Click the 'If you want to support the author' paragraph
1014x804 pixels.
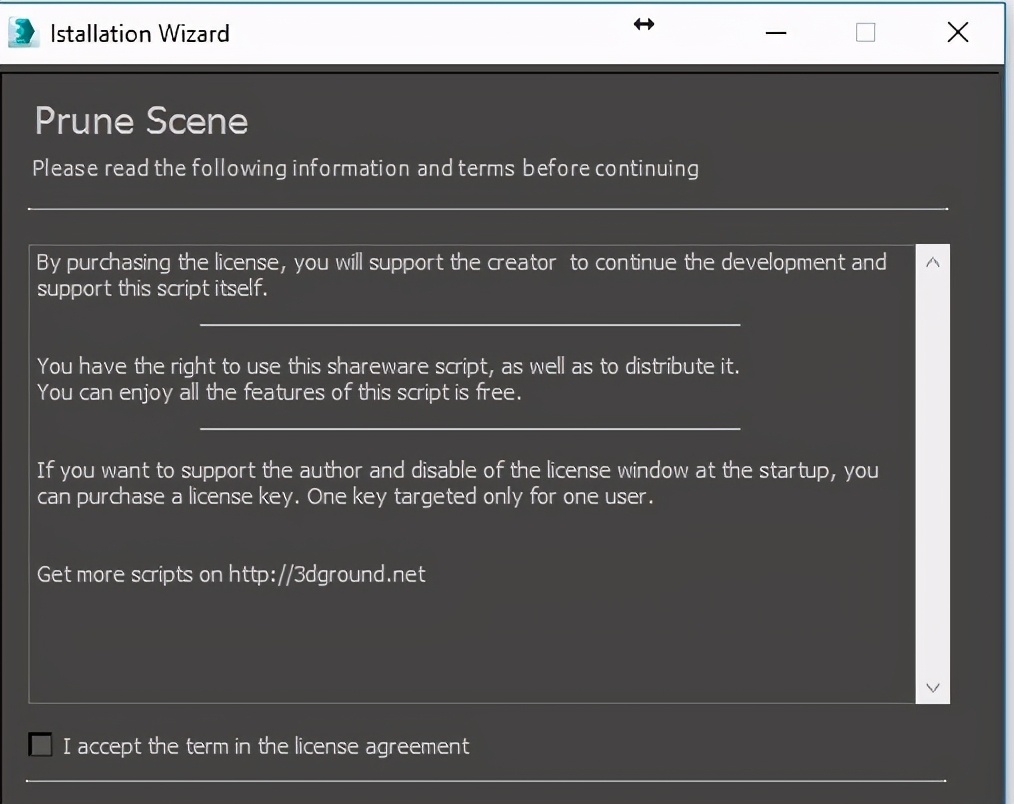pyautogui.click(x=458, y=483)
